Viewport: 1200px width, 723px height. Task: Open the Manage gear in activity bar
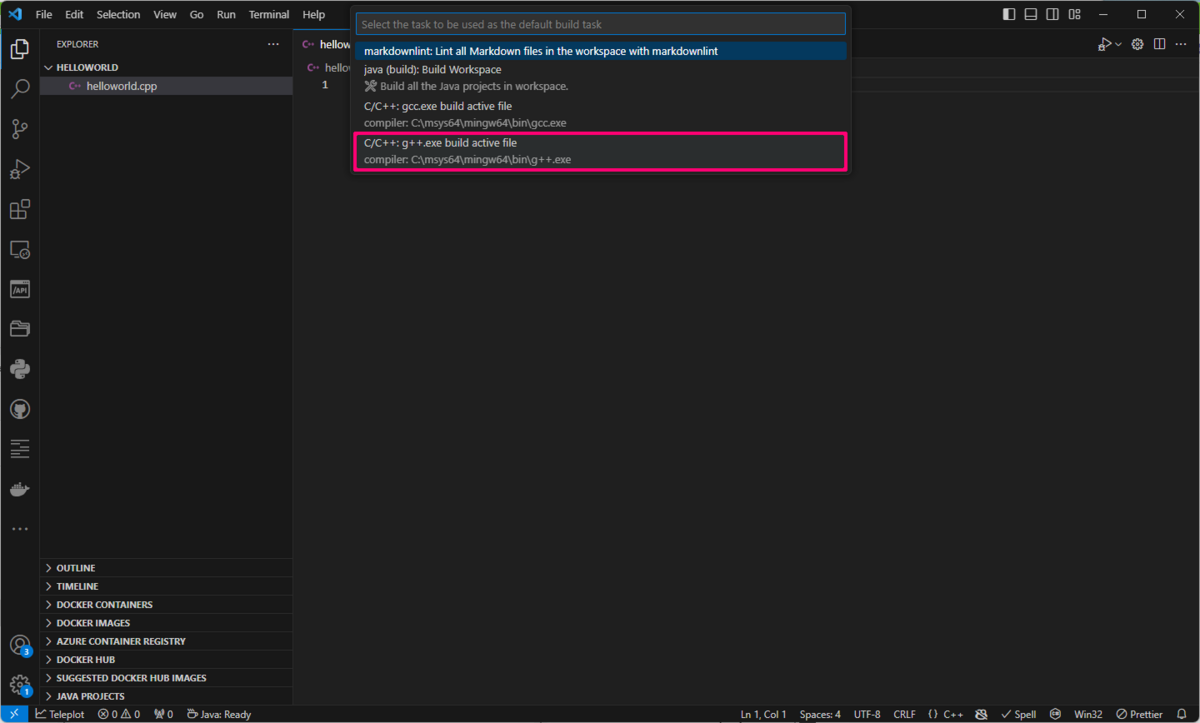20,685
